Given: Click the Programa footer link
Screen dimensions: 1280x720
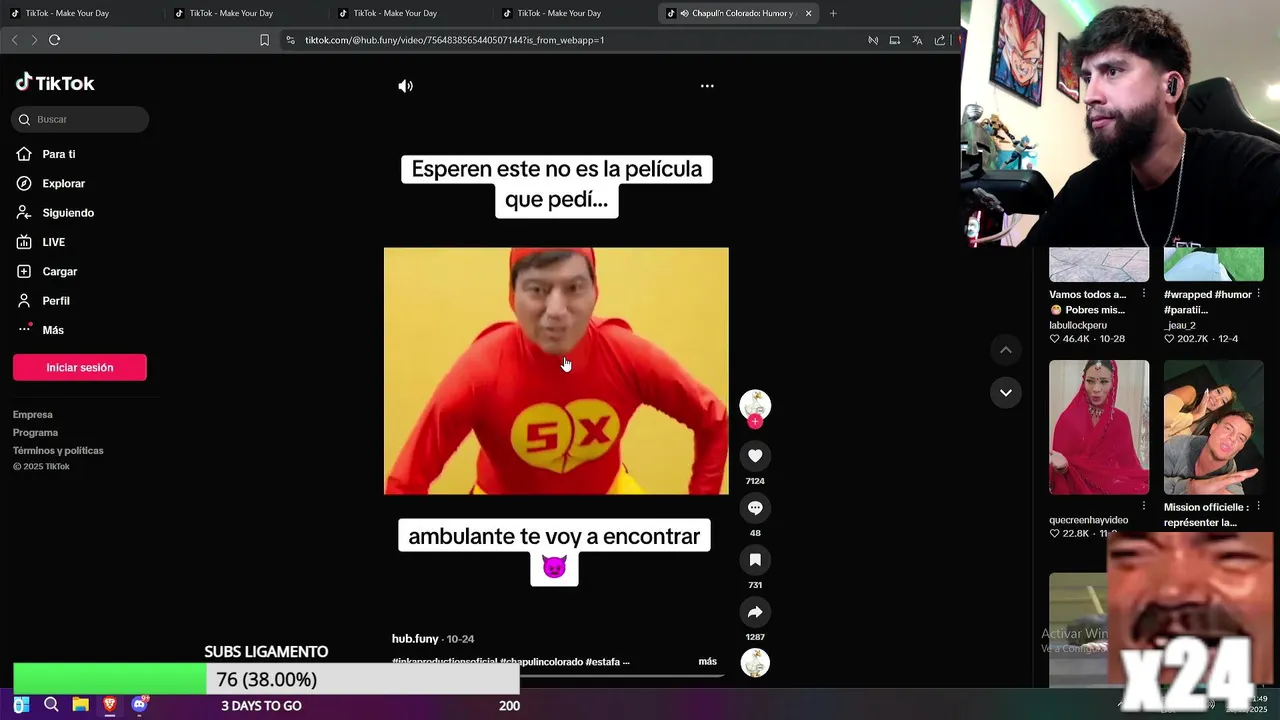Looking at the screenshot, I should 35,433.
